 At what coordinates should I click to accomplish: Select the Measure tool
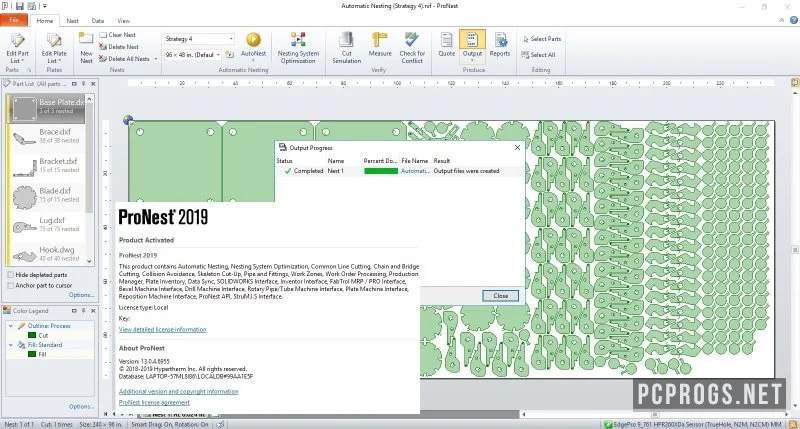coord(380,45)
